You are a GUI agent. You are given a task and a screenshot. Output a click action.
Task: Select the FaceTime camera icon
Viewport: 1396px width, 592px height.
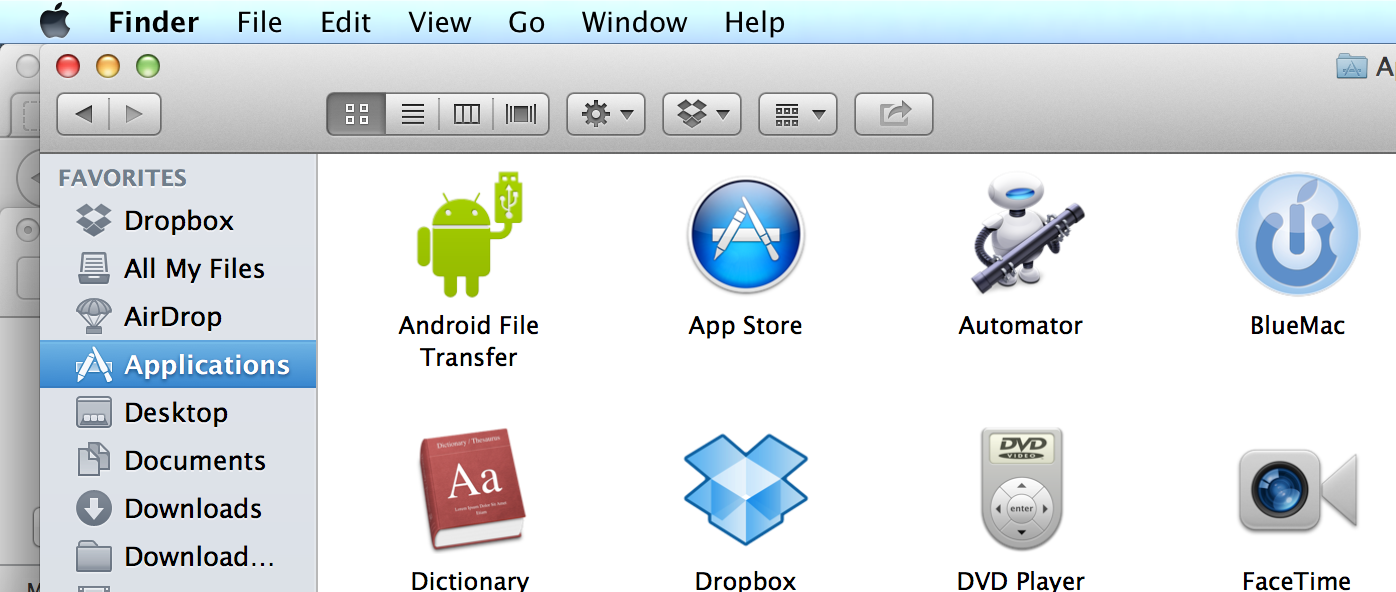click(1298, 490)
